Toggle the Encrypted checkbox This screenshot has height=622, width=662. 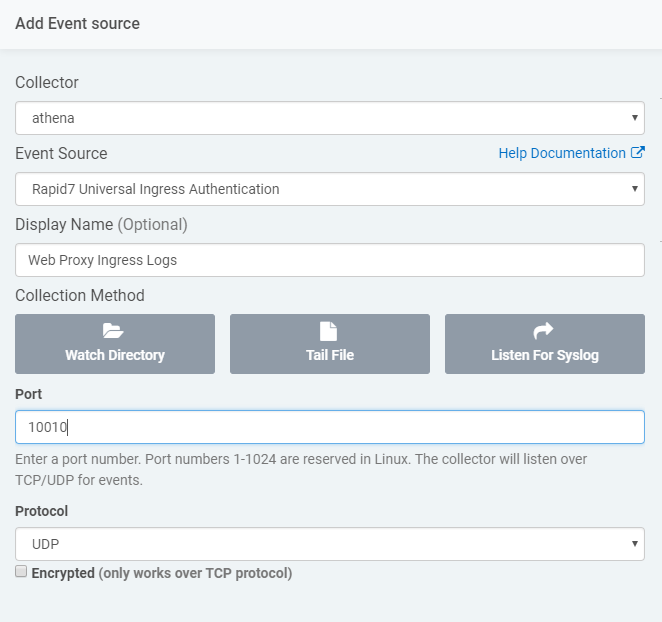(x=21, y=573)
